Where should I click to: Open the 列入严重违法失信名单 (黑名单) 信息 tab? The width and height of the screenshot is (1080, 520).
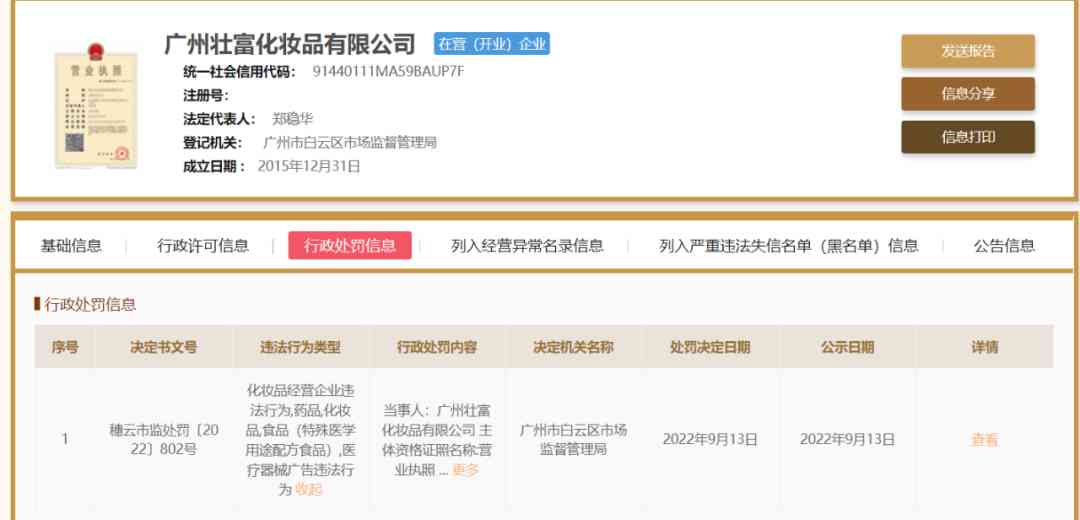point(788,246)
